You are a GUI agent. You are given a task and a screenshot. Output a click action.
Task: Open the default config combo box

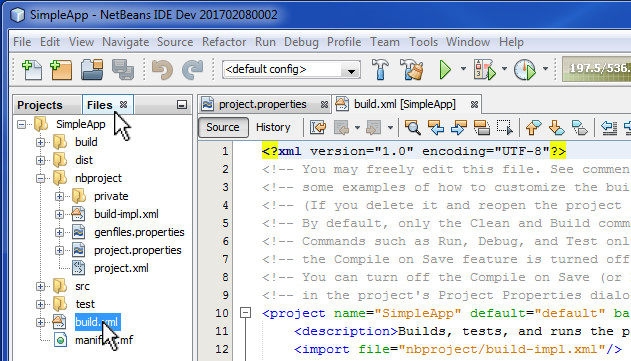(291, 70)
